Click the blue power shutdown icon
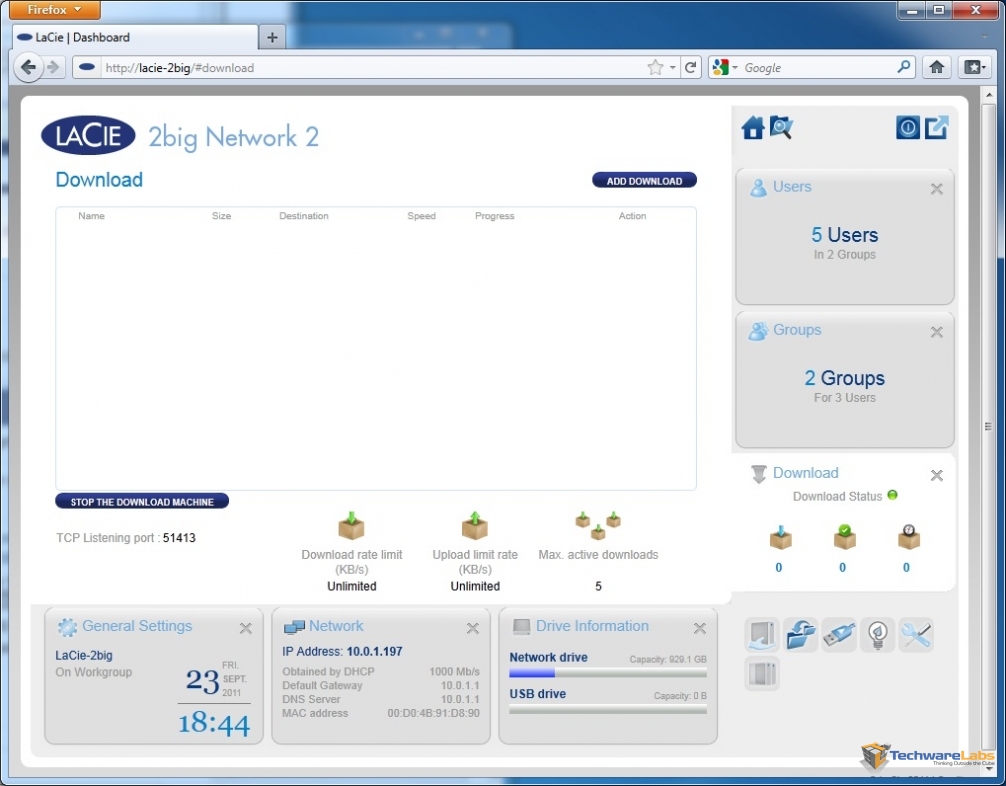Image resolution: width=1006 pixels, height=786 pixels. pyautogui.click(x=907, y=128)
